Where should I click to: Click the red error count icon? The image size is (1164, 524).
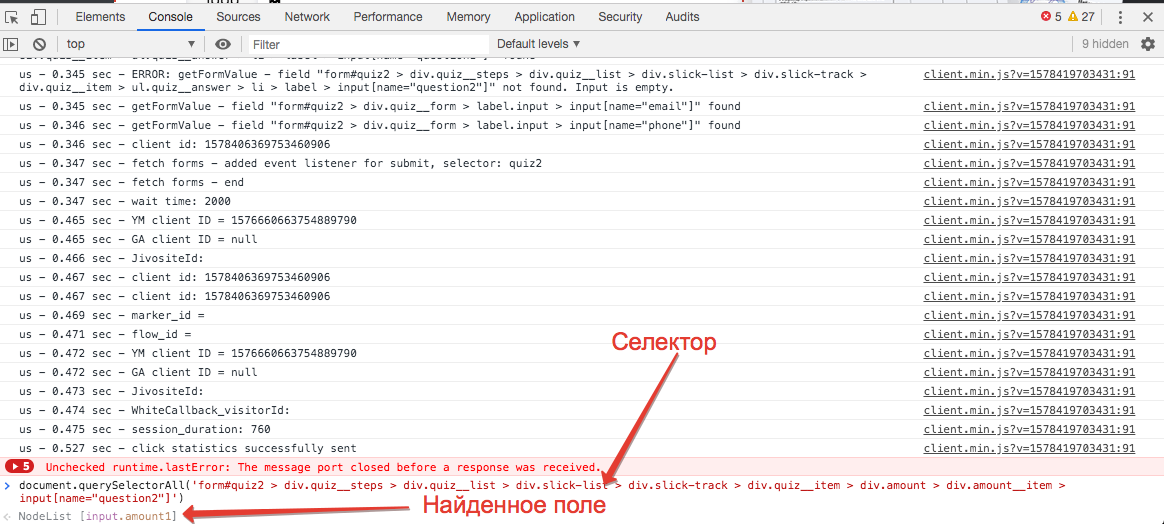(x=1046, y=17)
